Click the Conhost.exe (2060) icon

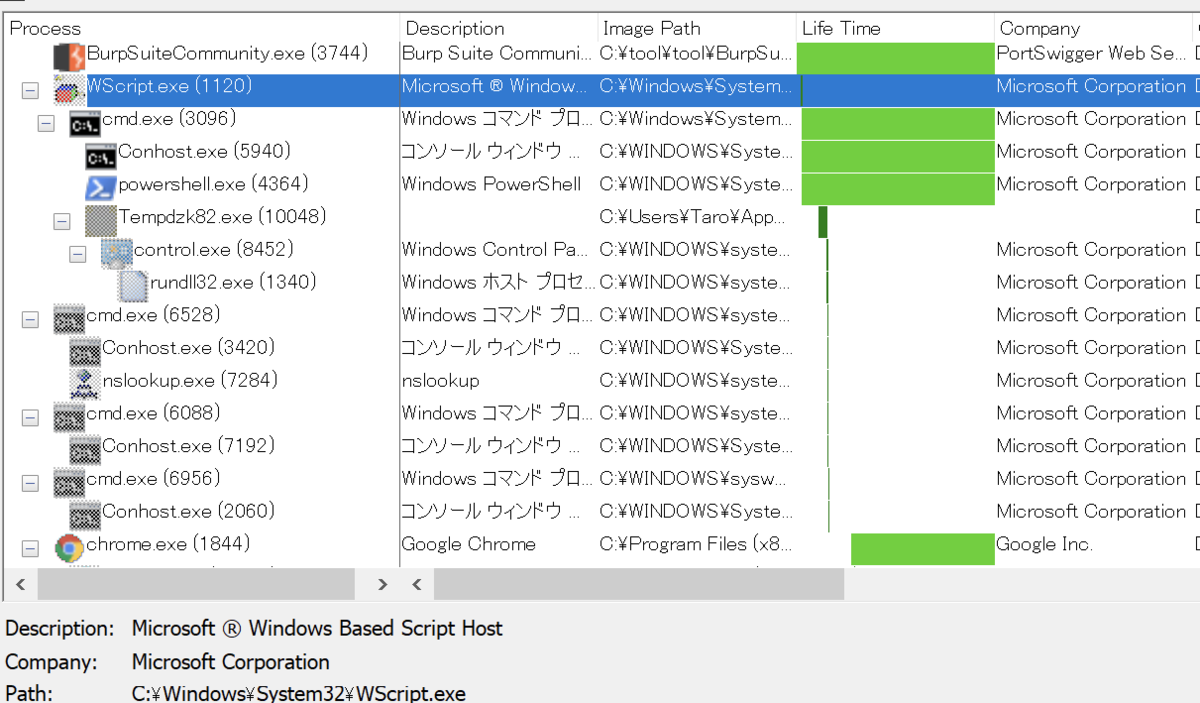84,515
